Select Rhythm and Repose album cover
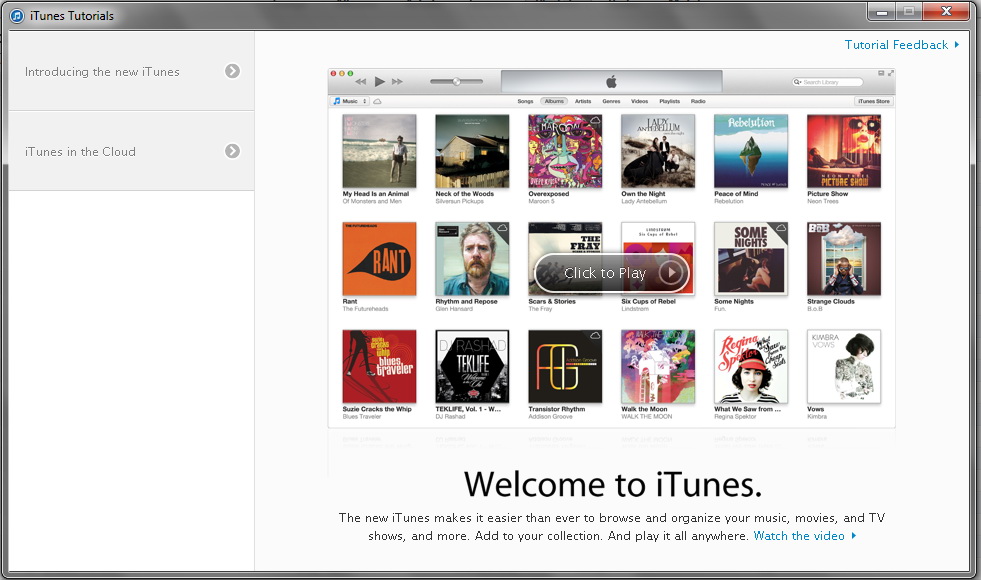Image resolution: width=981 pixels, height=580 pixels. pyautogui.click(x=472, y=258)
